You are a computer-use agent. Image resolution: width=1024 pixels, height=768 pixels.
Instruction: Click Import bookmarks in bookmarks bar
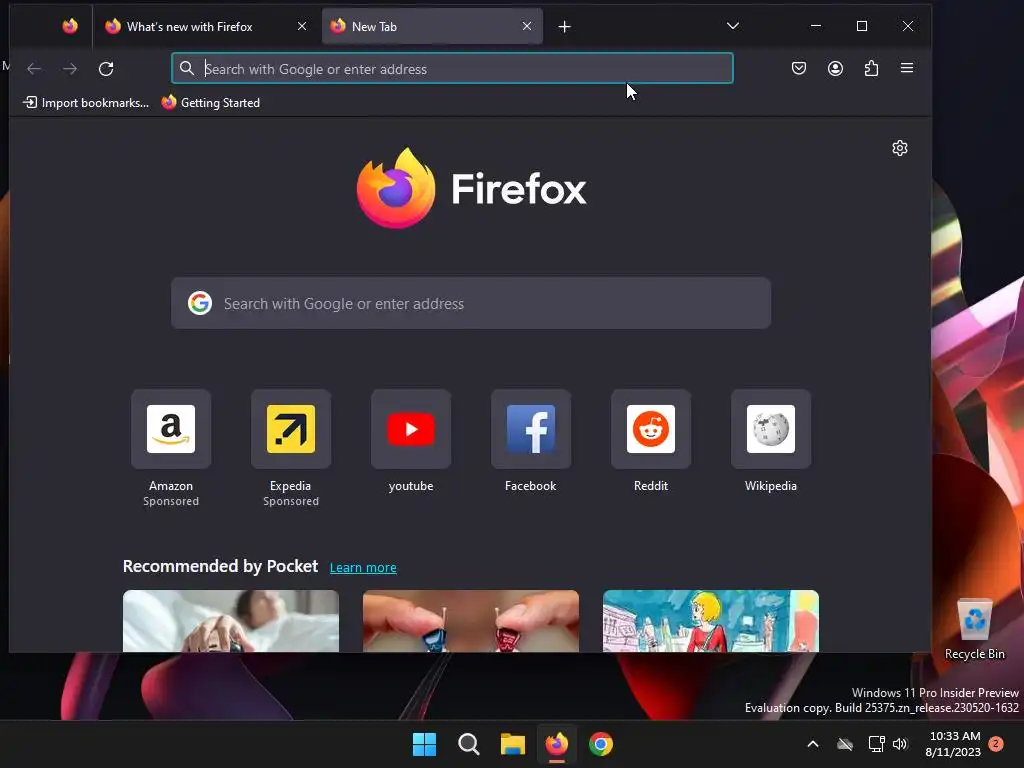(x=86, y=103)
